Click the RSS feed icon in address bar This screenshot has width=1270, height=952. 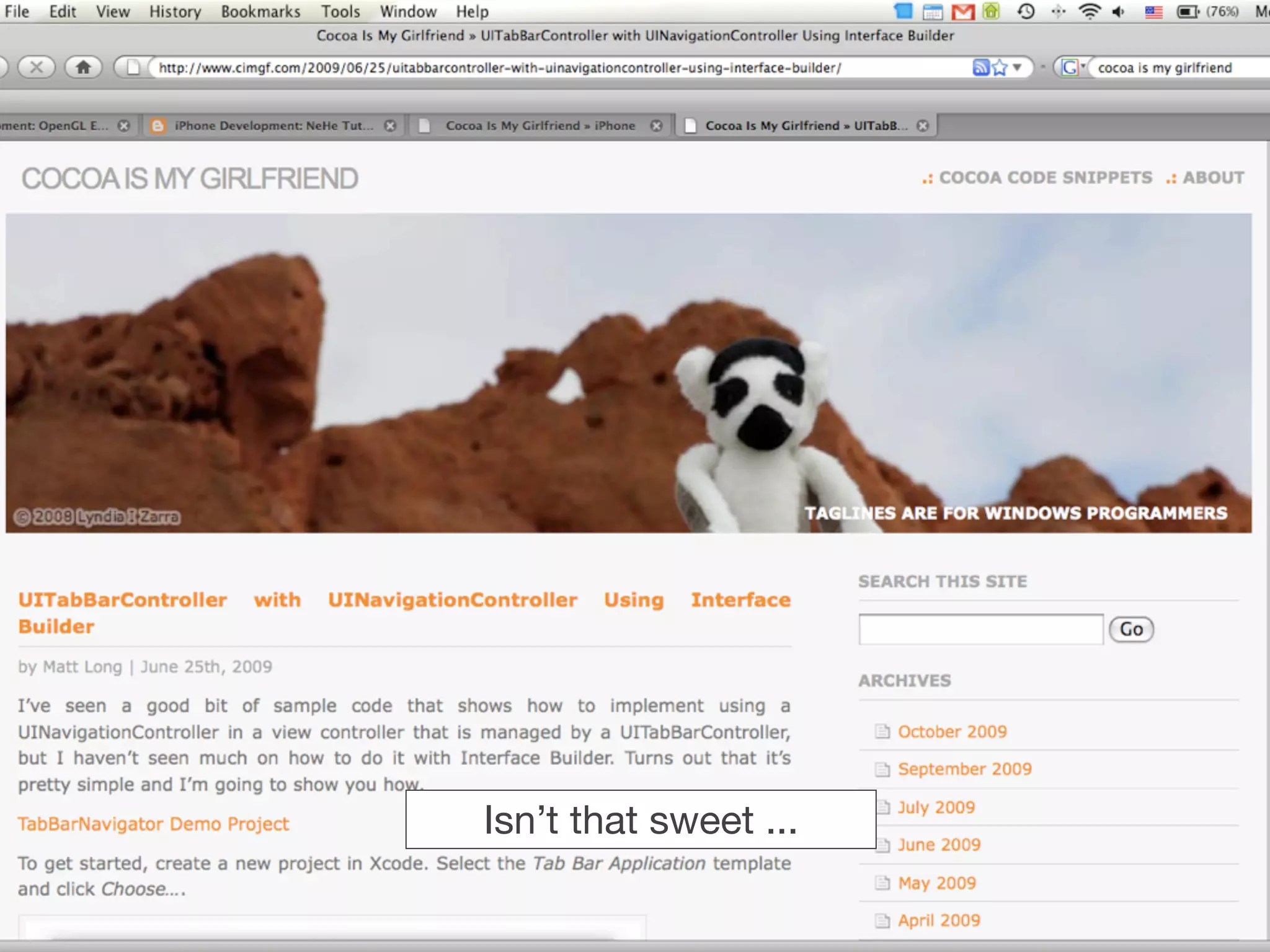tap(980, 68)
